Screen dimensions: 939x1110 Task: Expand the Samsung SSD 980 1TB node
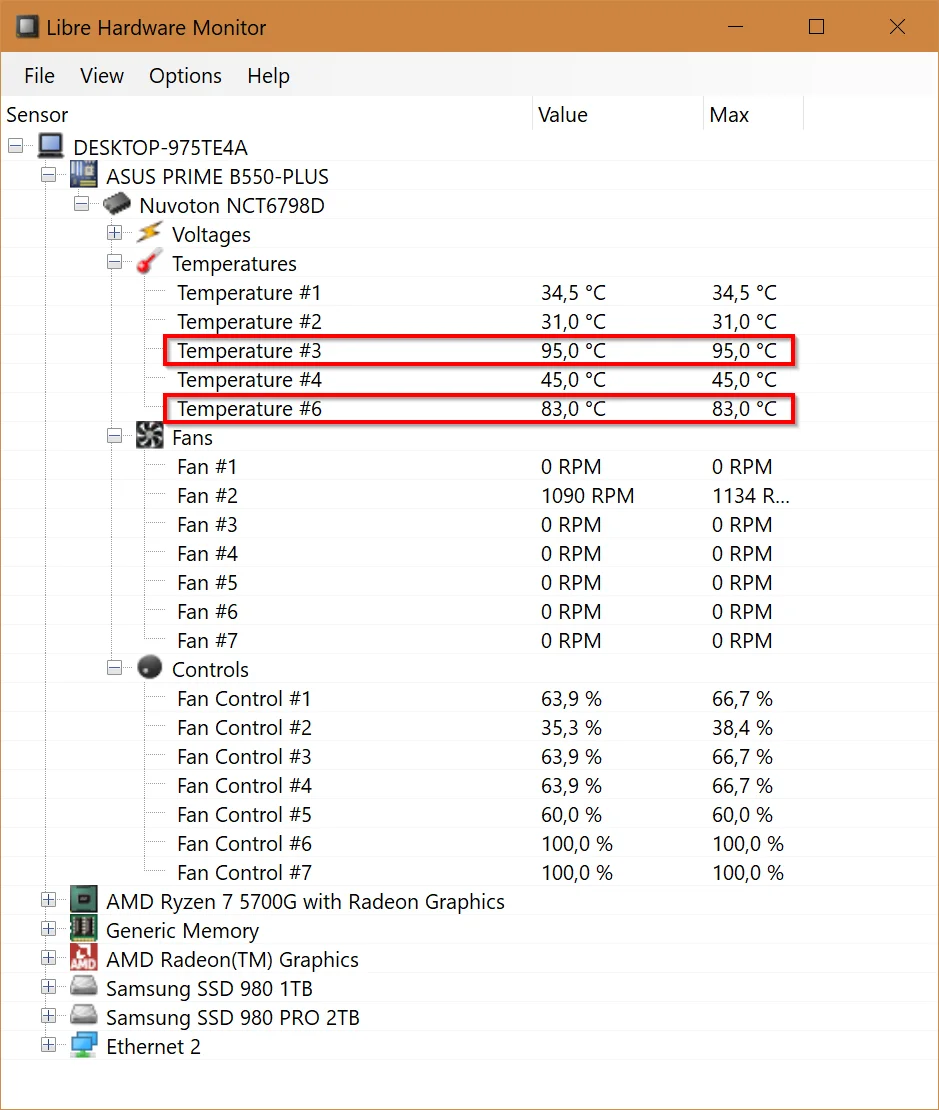49,987
